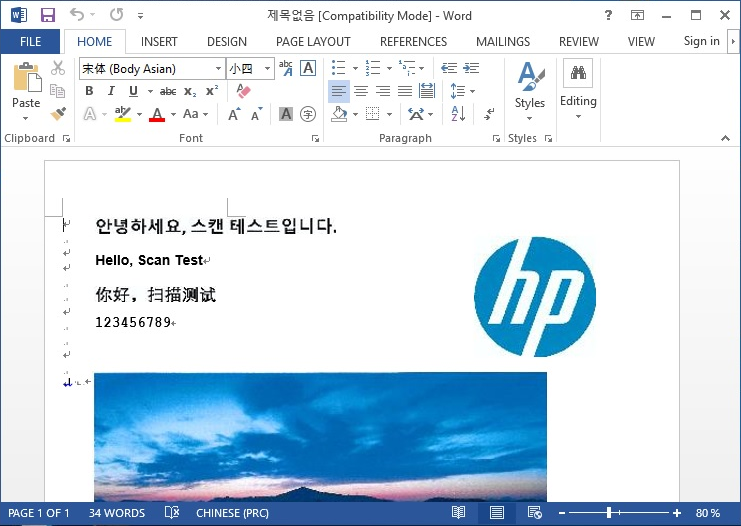741x526 pixels.
Task: Justify paragraph text
Action: click(405, 91)
